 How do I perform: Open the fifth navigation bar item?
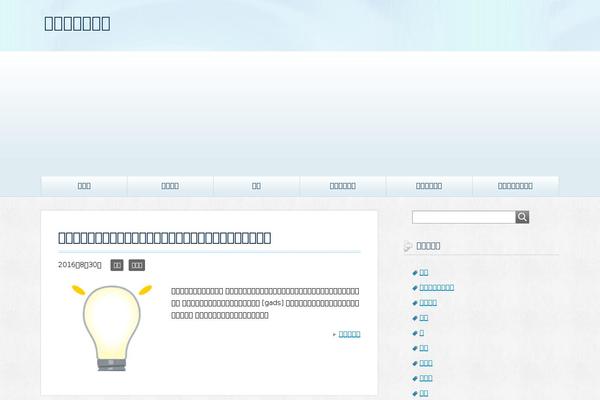click(x=429, y=186)
